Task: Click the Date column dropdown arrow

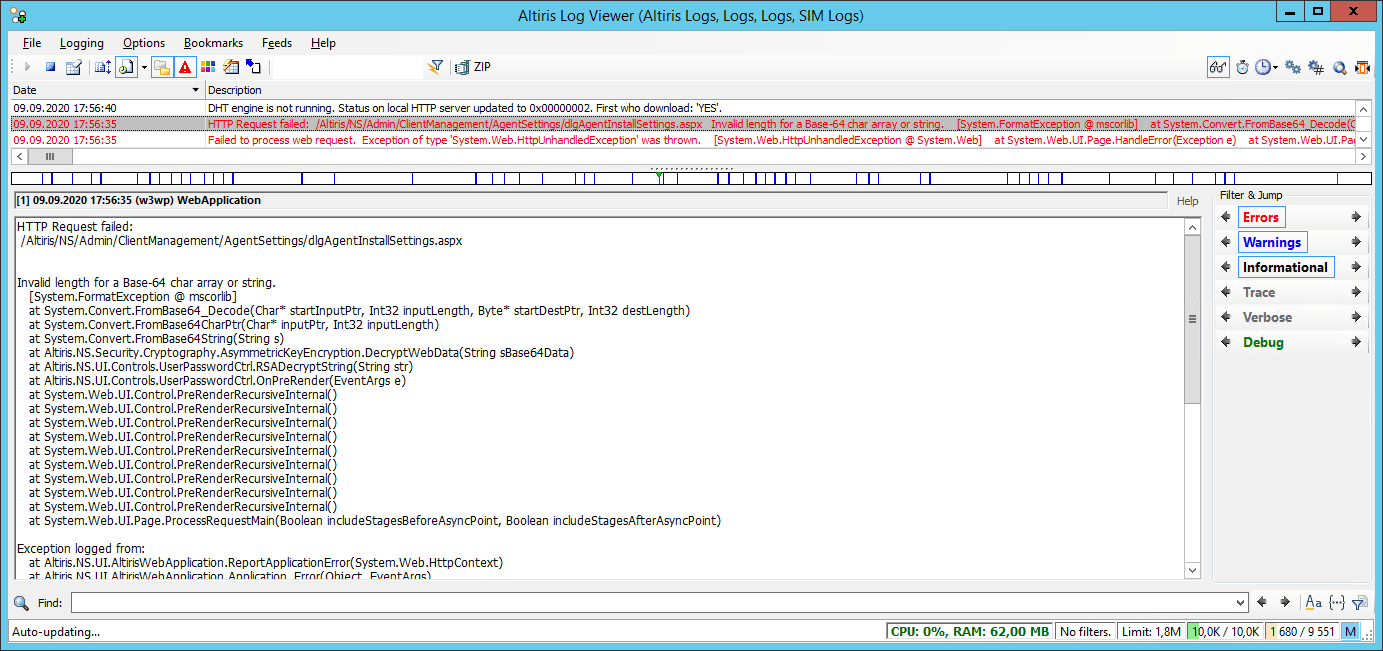Action: coord(196,90)
